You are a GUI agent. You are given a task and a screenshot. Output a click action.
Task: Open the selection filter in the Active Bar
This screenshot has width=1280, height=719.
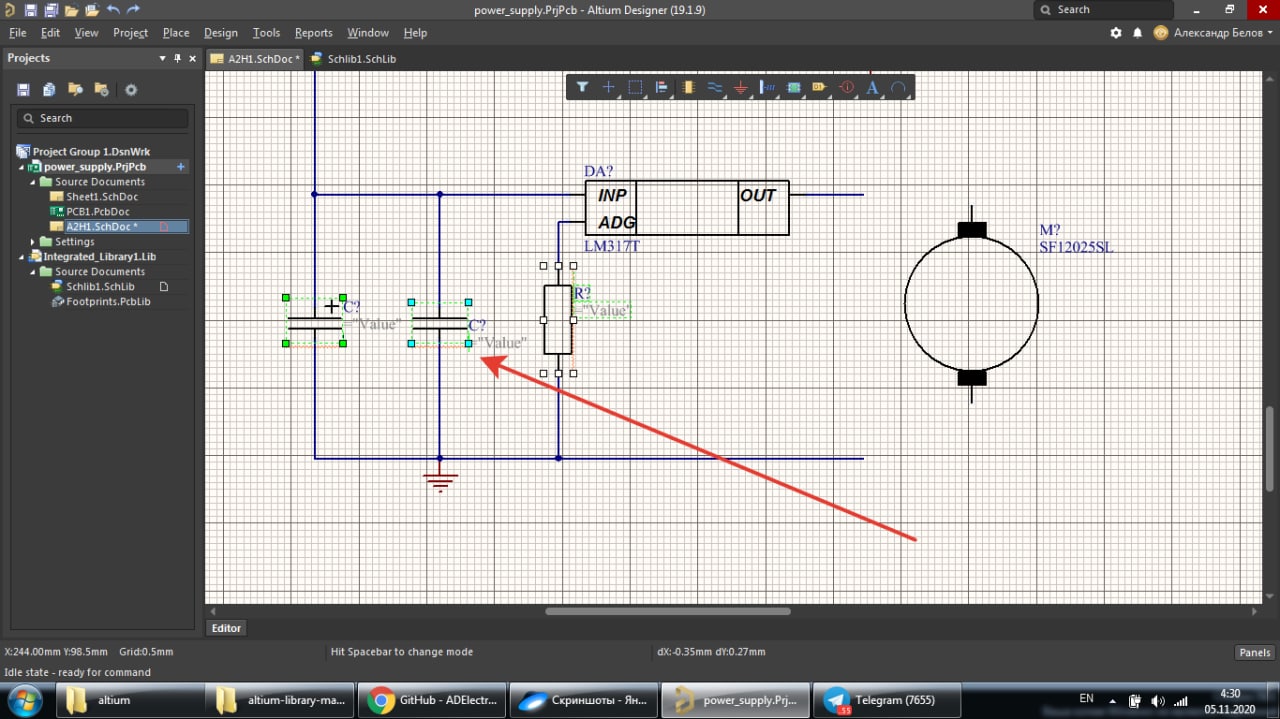582,88
